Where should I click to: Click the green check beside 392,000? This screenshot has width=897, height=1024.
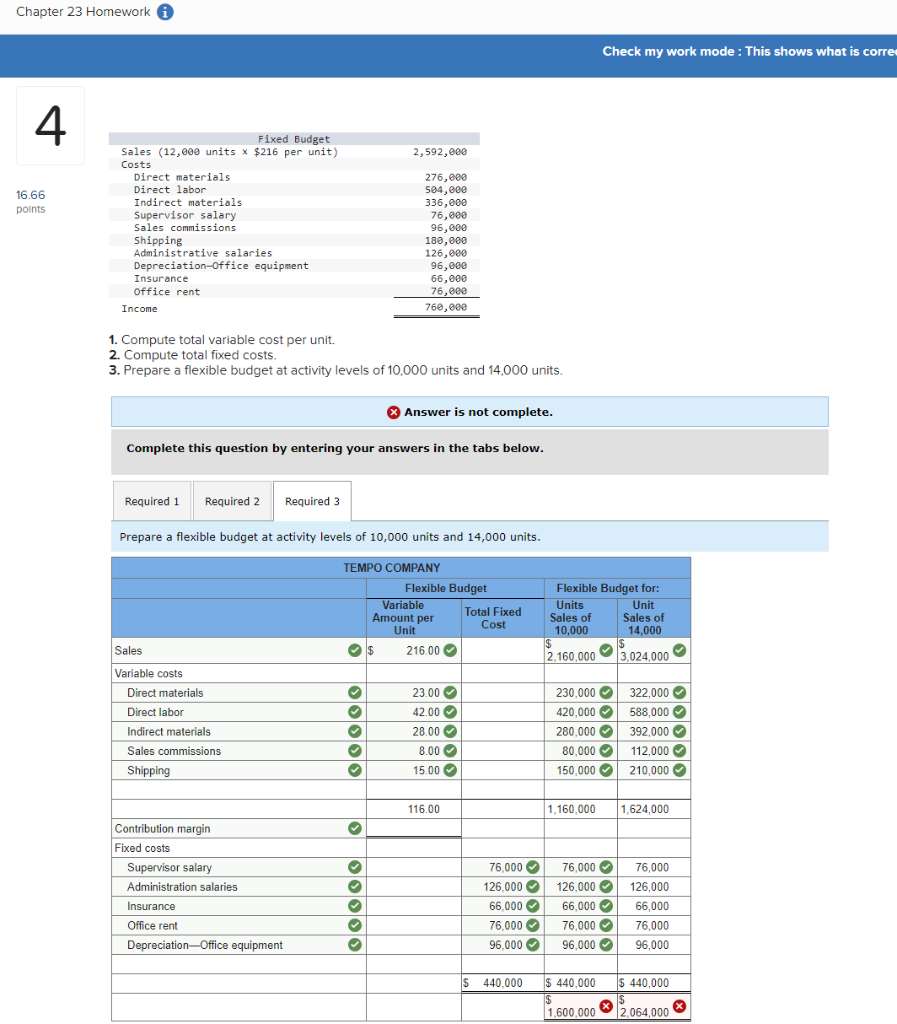pos(679,731)
